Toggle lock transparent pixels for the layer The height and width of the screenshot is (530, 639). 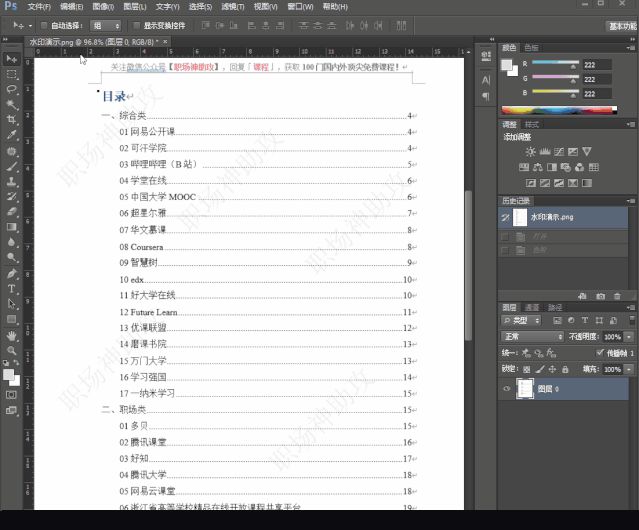point(527,369)
